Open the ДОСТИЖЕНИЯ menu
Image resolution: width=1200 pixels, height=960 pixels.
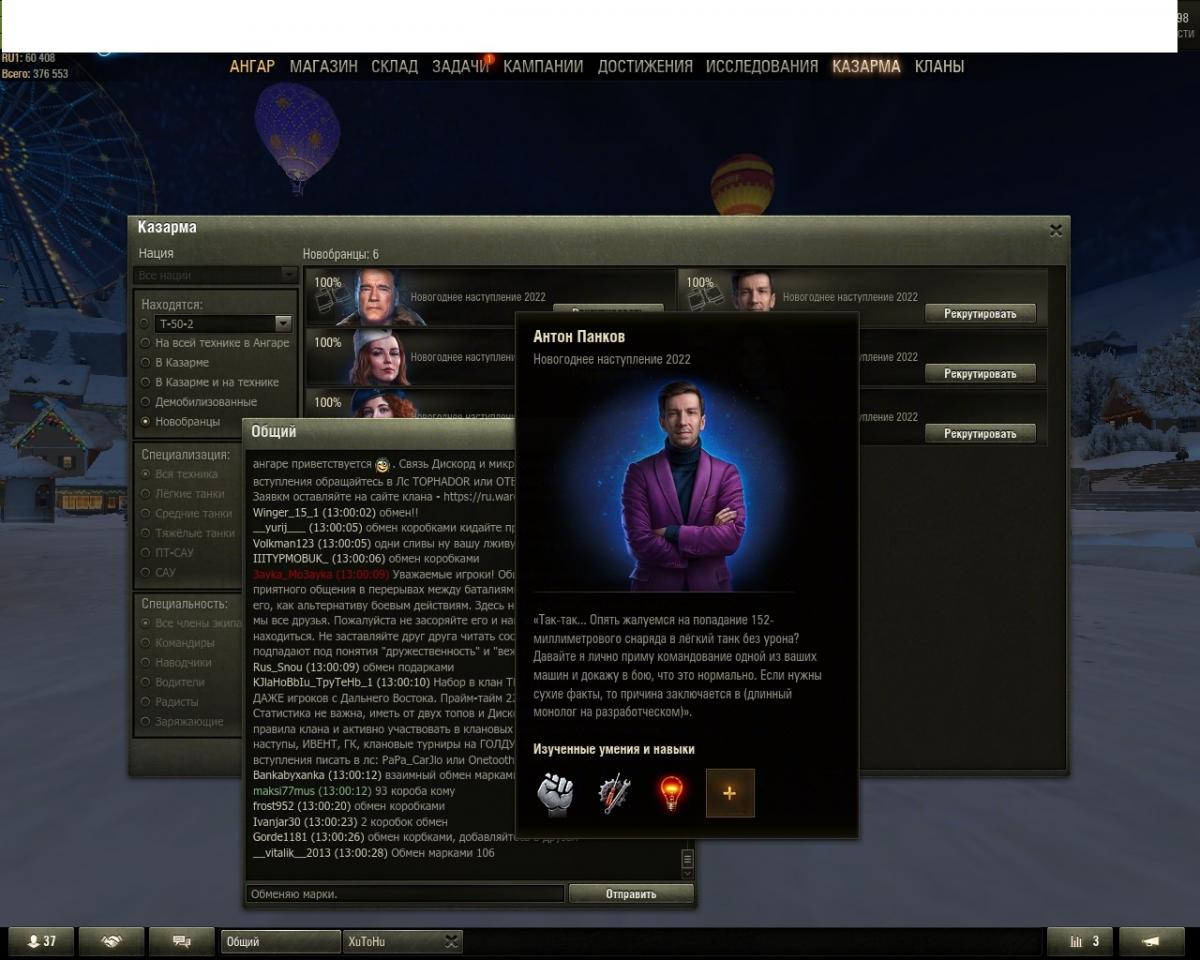645,67
